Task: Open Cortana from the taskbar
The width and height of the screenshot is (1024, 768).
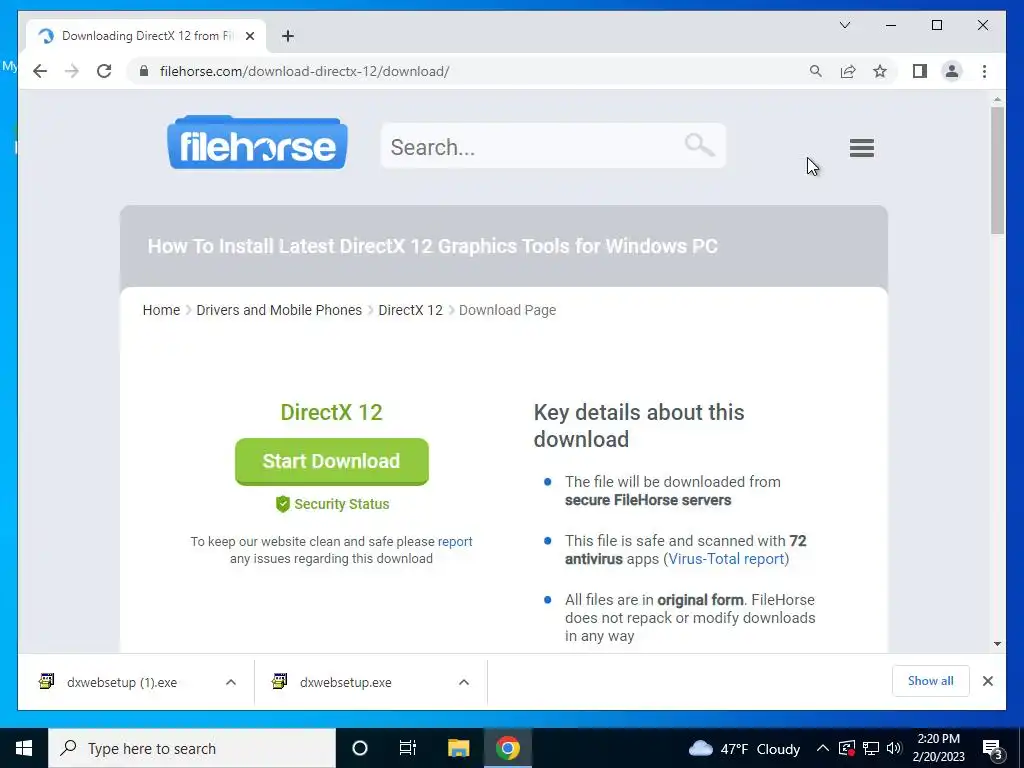Action: (x=359, y=748)
